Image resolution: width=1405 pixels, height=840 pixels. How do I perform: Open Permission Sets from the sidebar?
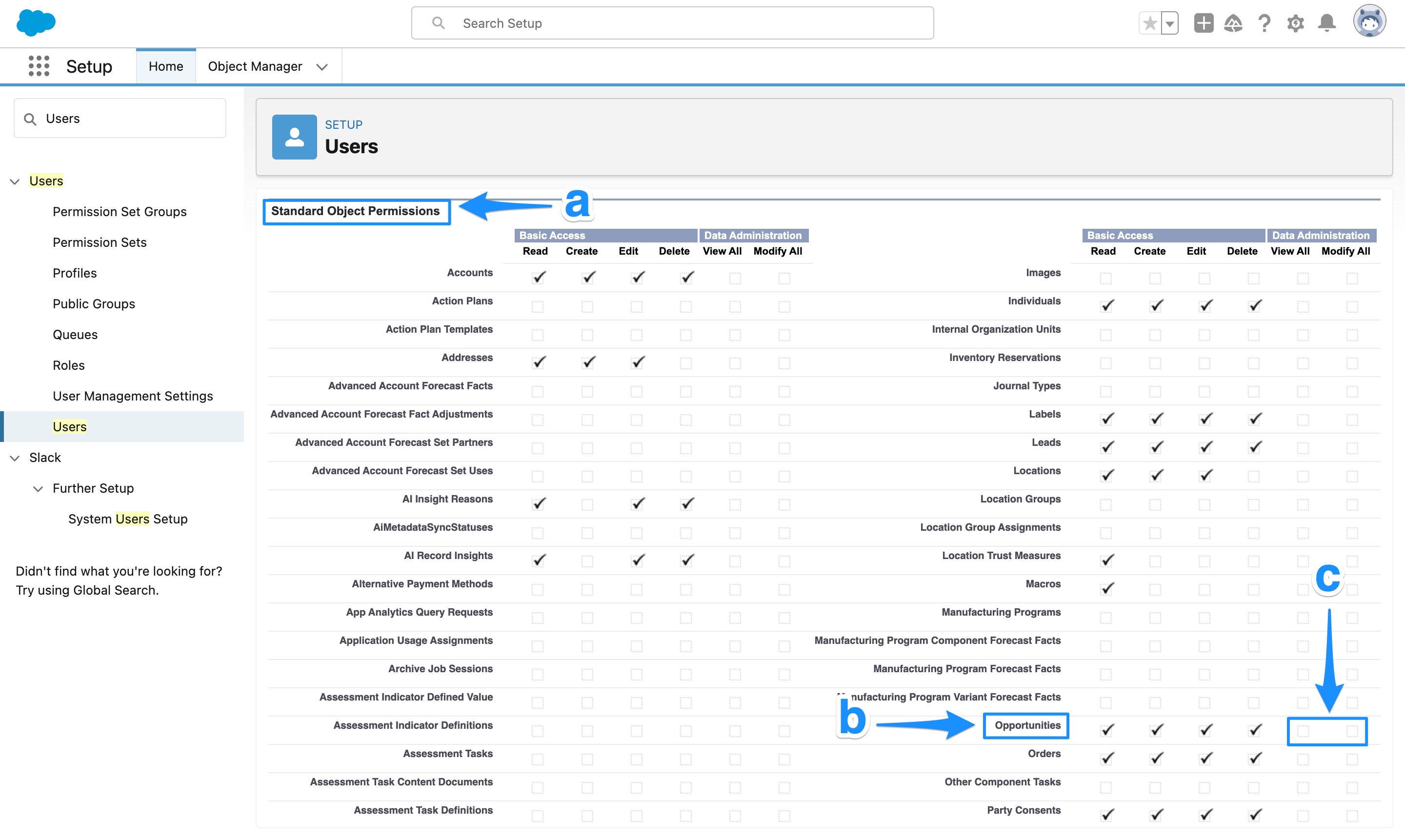pyautogui.click(x=100, y=242)
